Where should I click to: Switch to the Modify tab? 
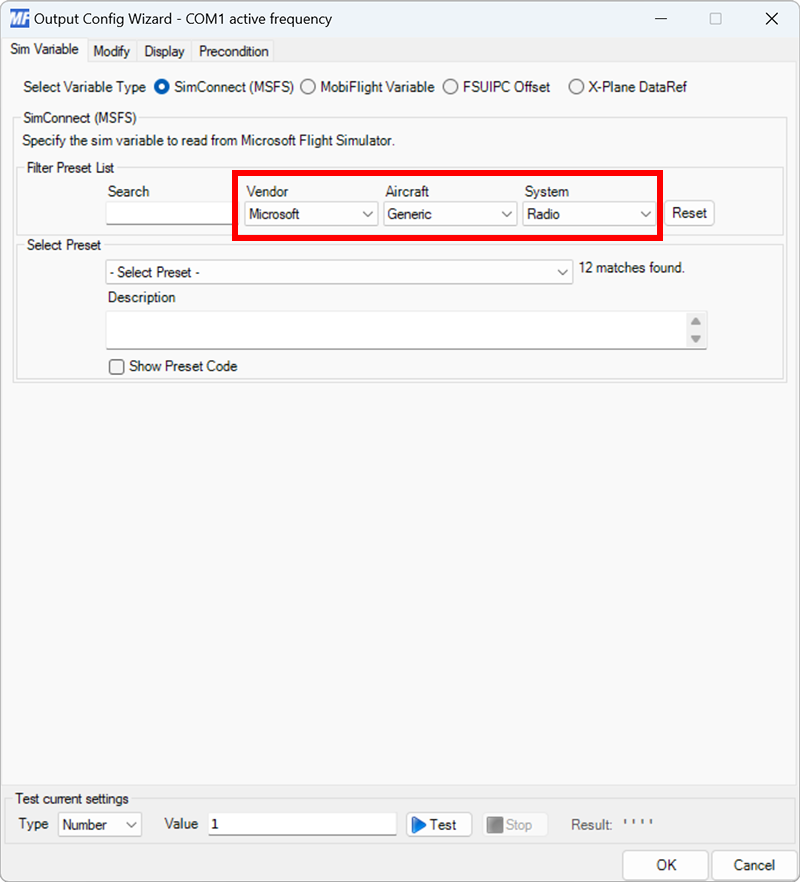[111, 51]
